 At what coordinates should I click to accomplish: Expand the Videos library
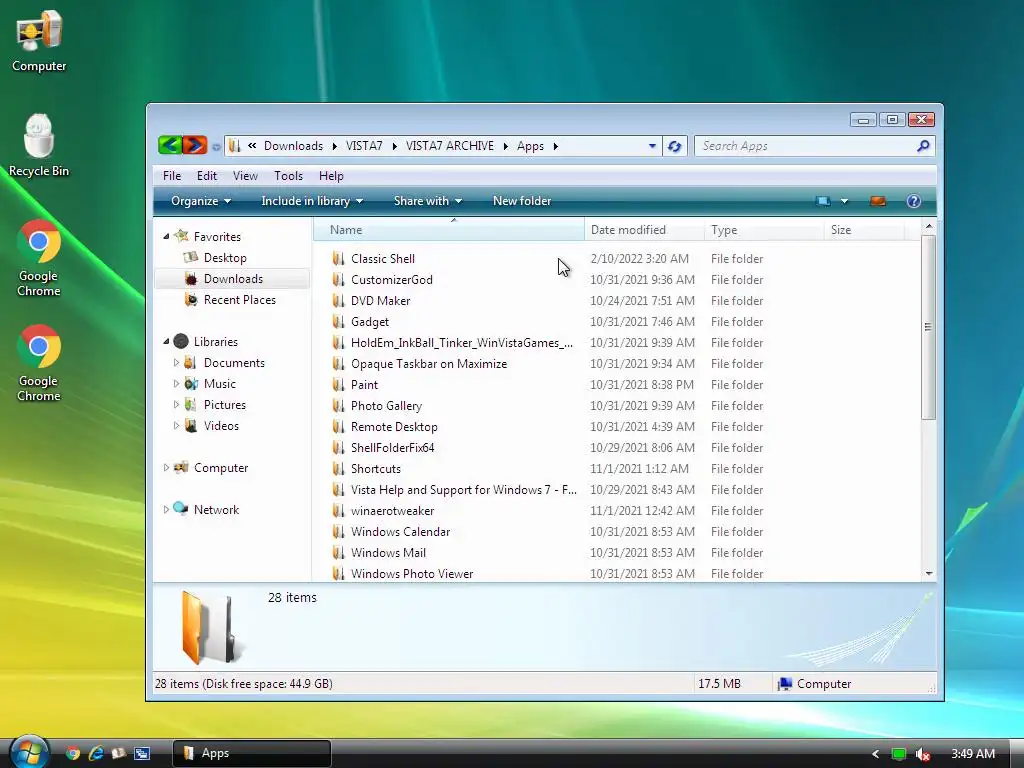(x=176, y=425)
